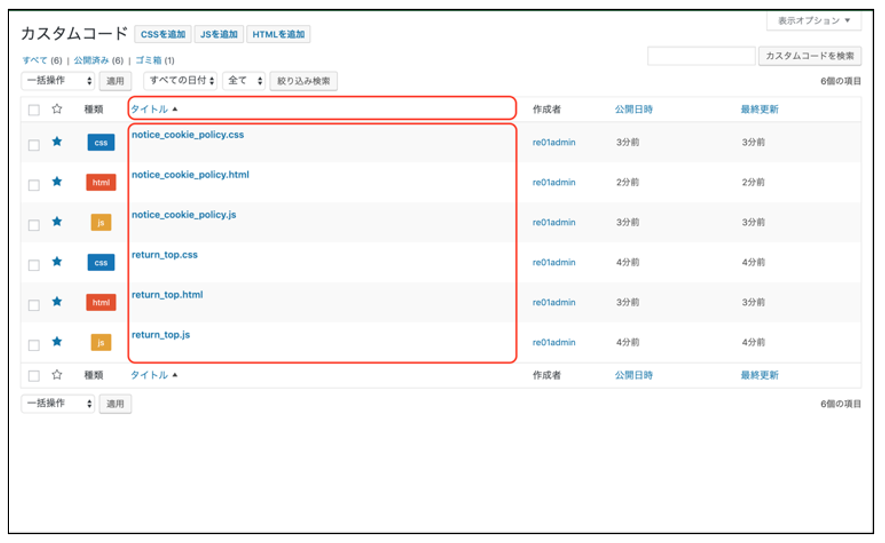Click the star icon for notice_cookie_policy.css
885x543 pixels.
57,142
